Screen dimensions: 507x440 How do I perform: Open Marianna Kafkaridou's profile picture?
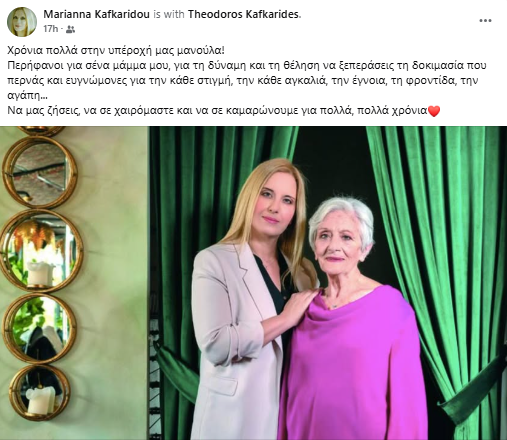tap(22, 21)
